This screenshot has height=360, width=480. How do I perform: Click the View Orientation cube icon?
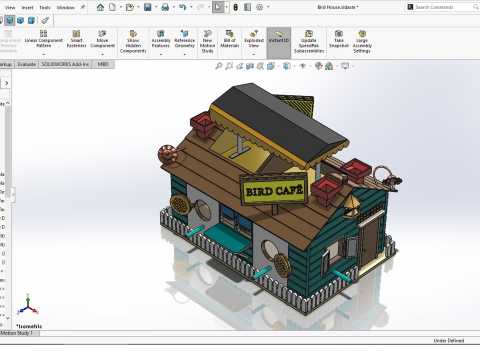pos(270,66)
